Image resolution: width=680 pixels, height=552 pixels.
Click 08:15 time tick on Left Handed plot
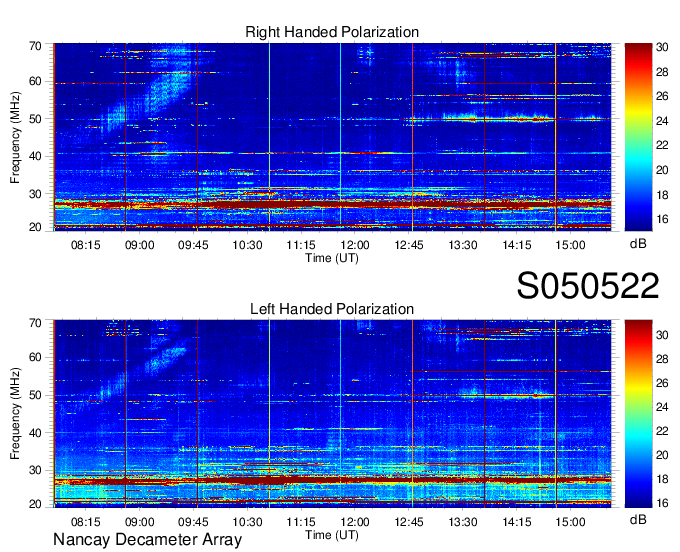[x=85, y=522]
